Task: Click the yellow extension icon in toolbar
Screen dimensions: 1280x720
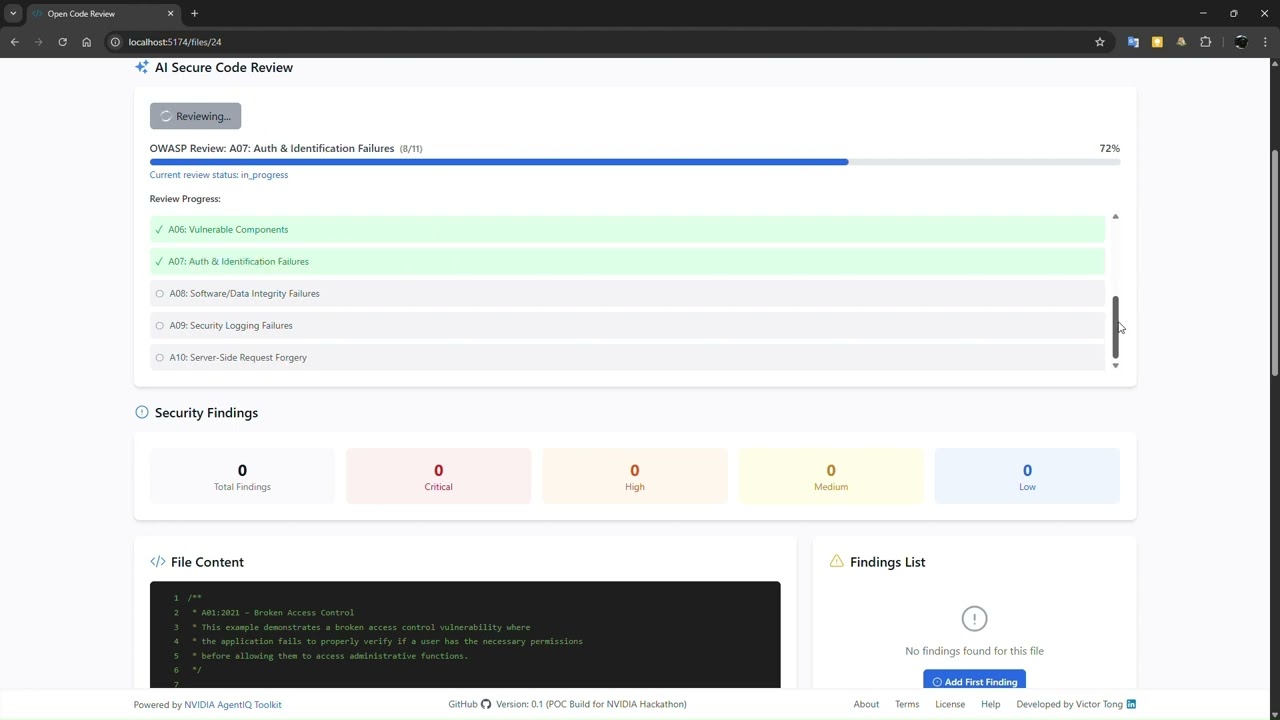Action: tap(1157, 42)
